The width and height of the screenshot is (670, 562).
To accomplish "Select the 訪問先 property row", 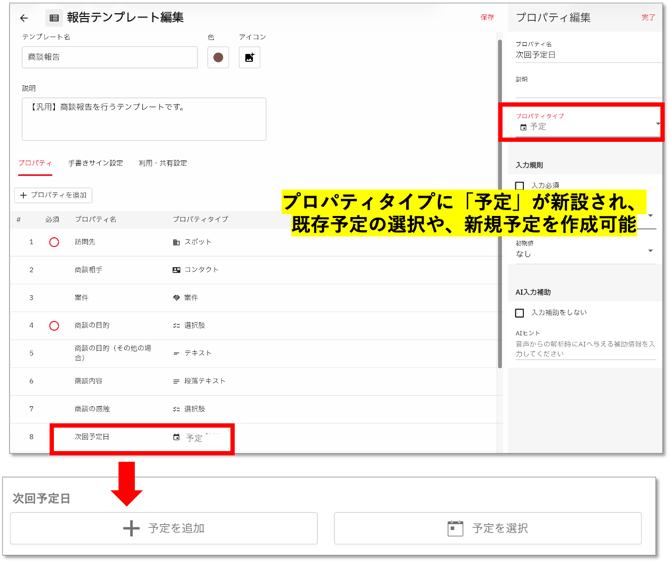I will click(x=256, y=242).
